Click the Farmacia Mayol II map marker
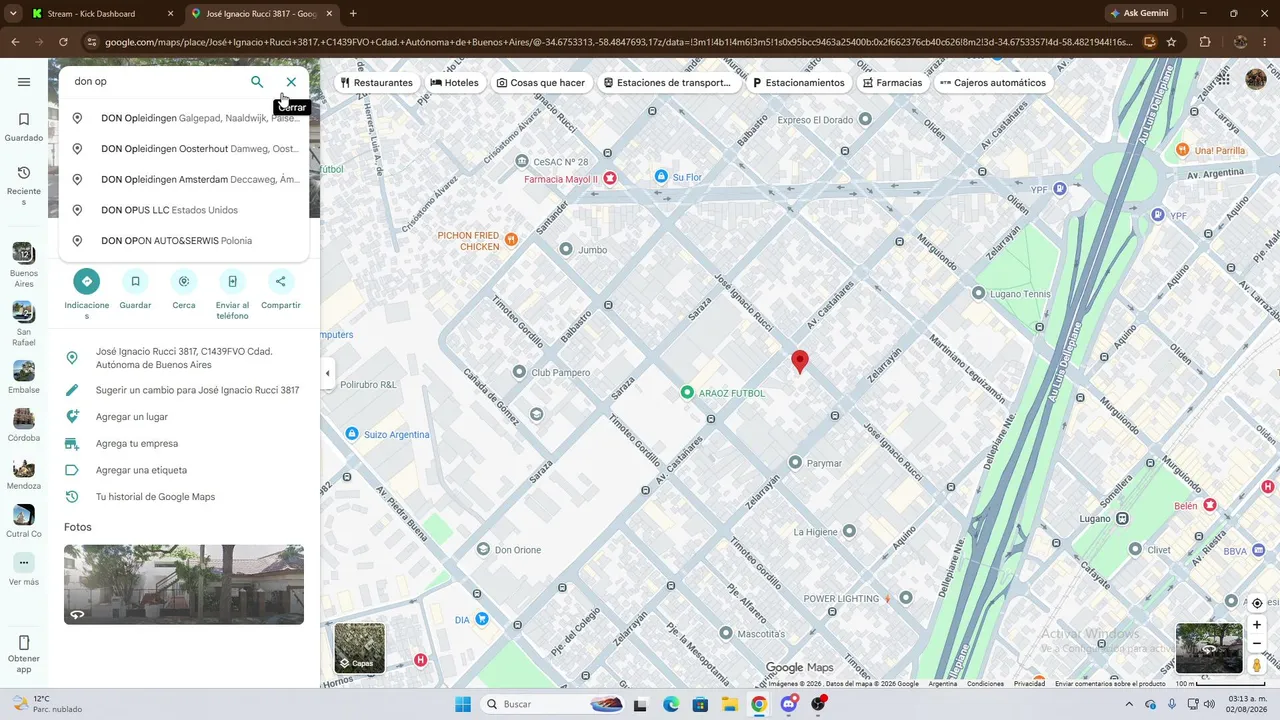The height and width of the screenshot is (720, 1280). pos(610,179)
